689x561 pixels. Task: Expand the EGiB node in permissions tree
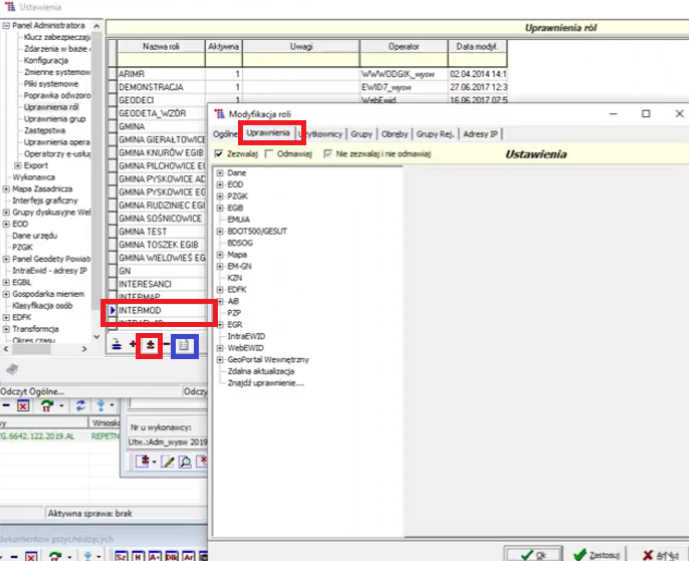click(x=220, y=207)
